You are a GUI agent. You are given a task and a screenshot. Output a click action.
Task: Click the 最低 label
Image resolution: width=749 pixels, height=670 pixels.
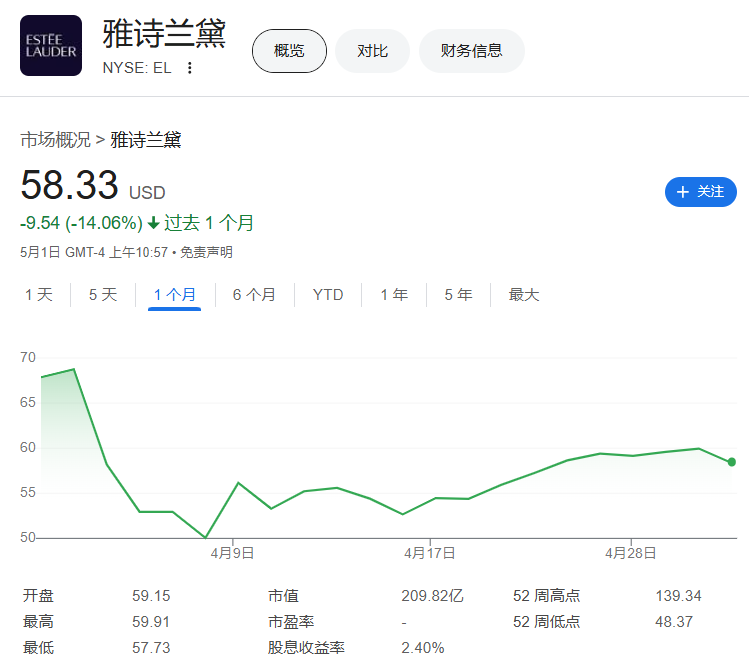(x=38, y=648)
